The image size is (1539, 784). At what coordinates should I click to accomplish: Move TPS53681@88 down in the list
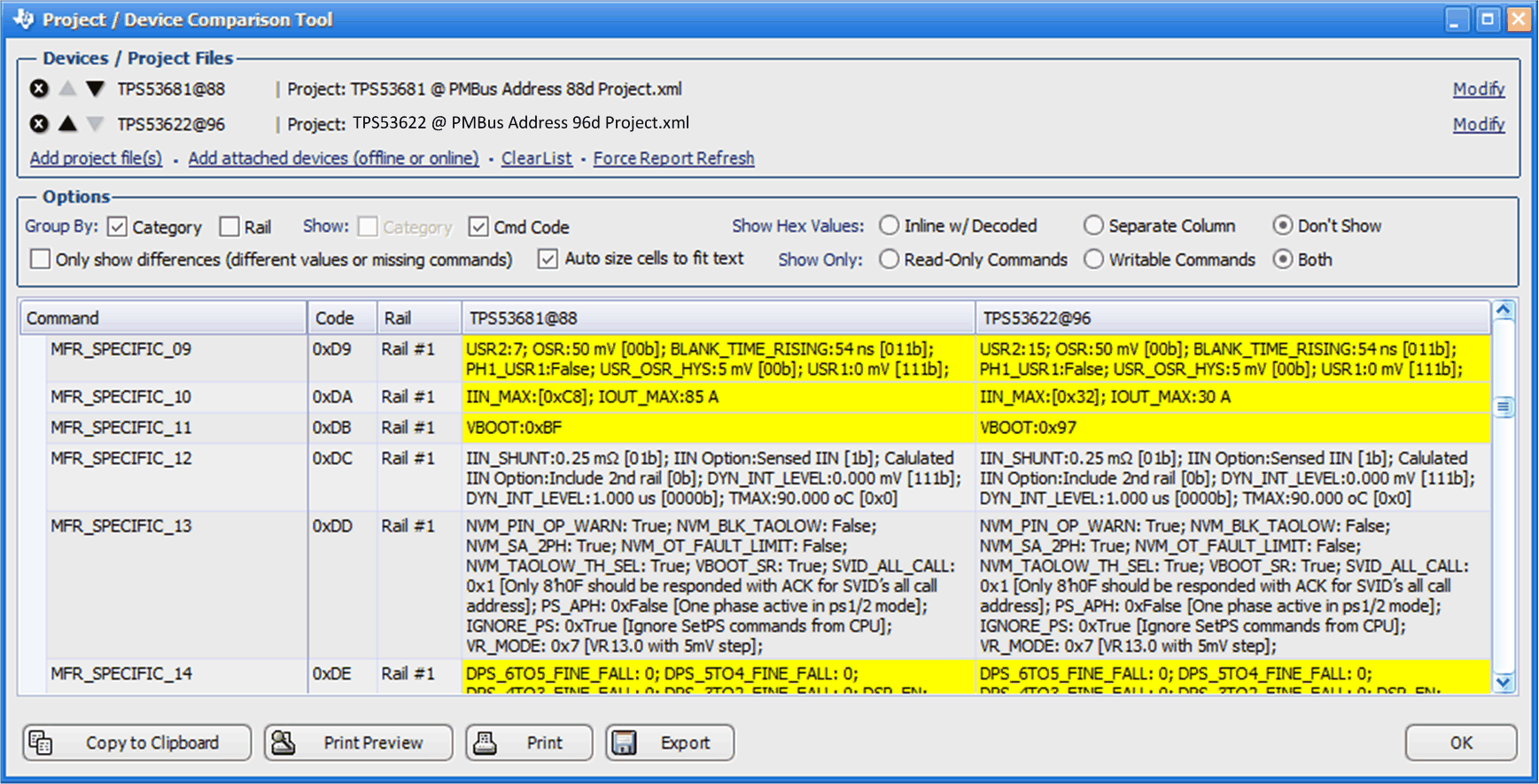click(96, 89)
